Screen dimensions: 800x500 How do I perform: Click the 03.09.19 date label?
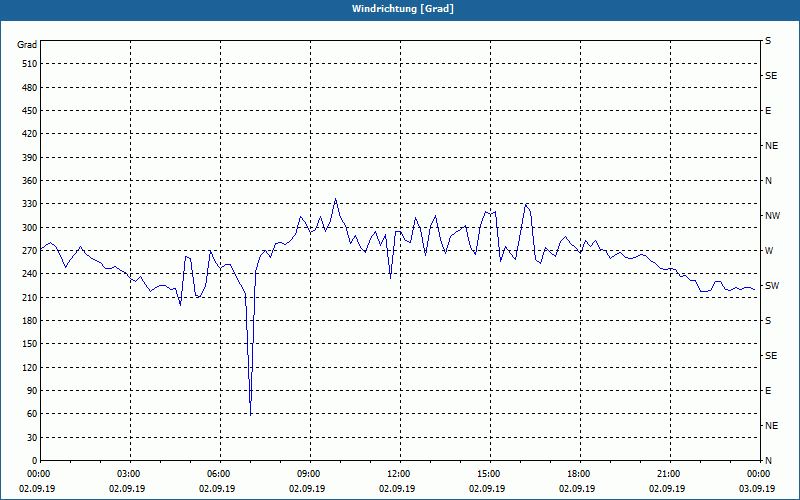click(x=757, y=489)
